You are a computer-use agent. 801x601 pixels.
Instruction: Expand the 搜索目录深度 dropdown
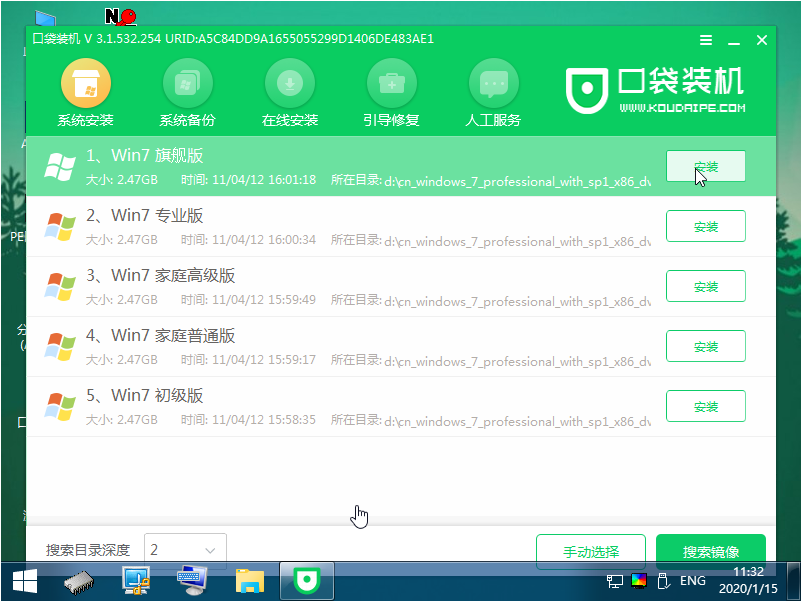pyautogui.click(x=186, y=550)
